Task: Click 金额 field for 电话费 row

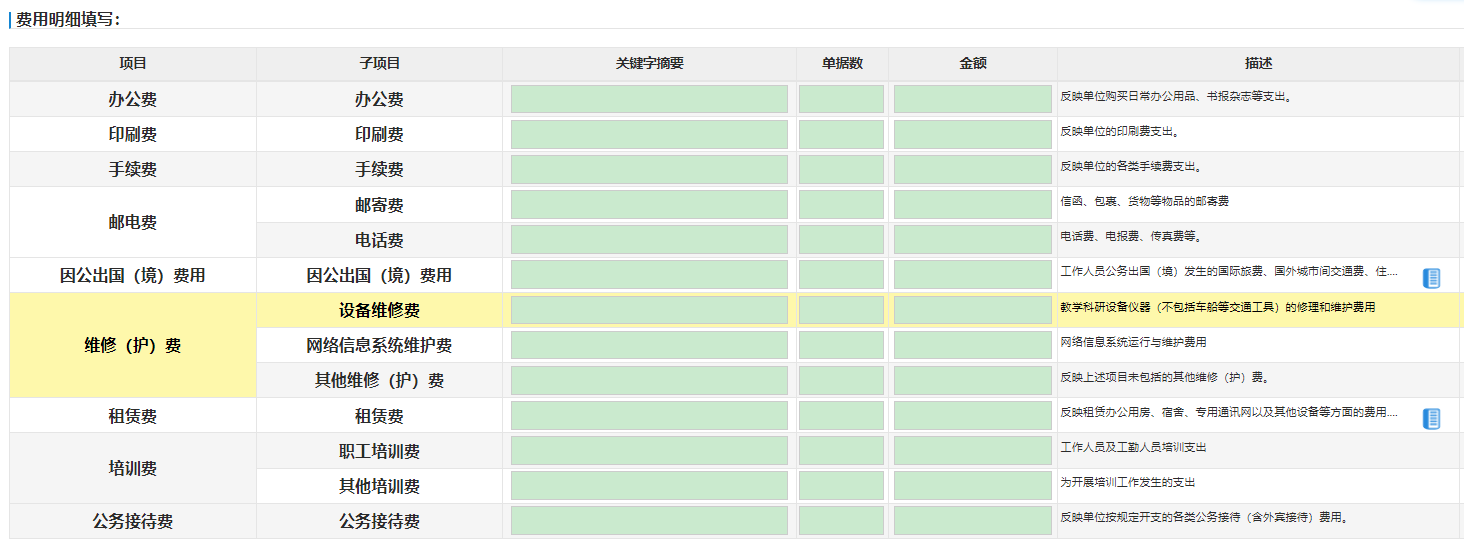Action: [x=972, y=240]
